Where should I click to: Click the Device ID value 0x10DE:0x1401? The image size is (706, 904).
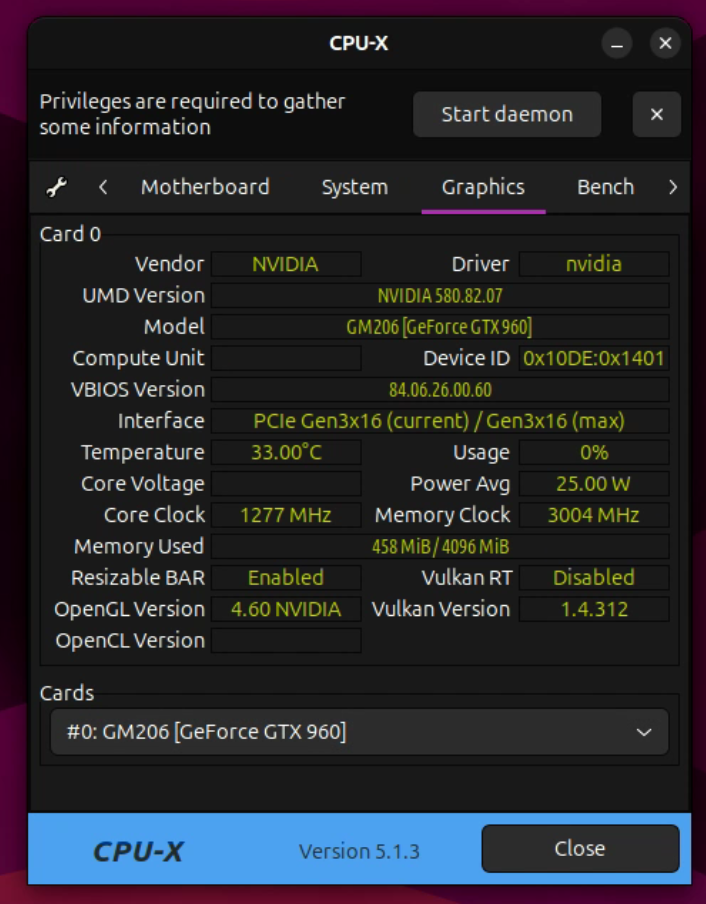pyautogui.click(x=594, y=358)
